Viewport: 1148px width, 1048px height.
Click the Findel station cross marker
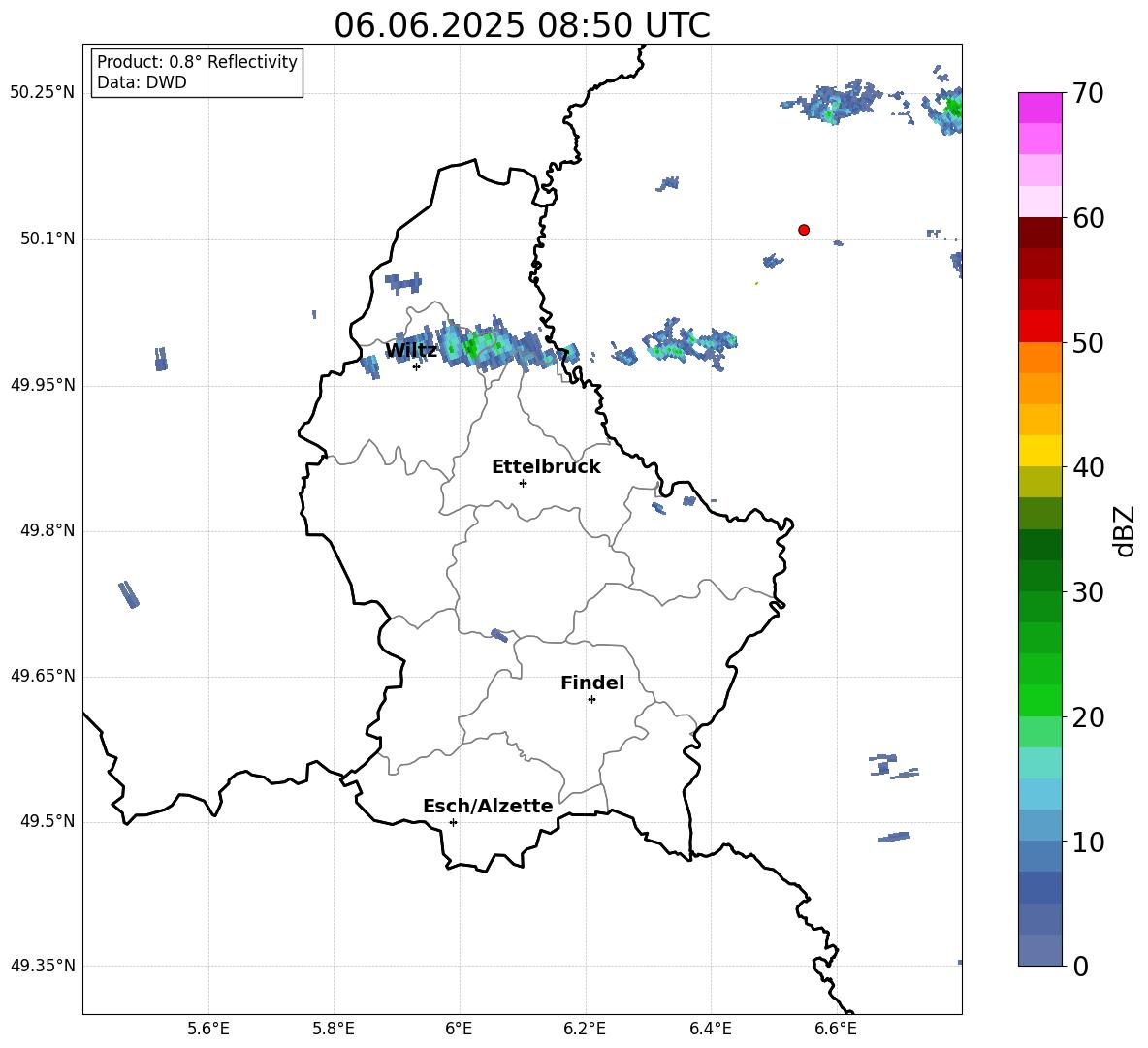click(x=591, y=700)
